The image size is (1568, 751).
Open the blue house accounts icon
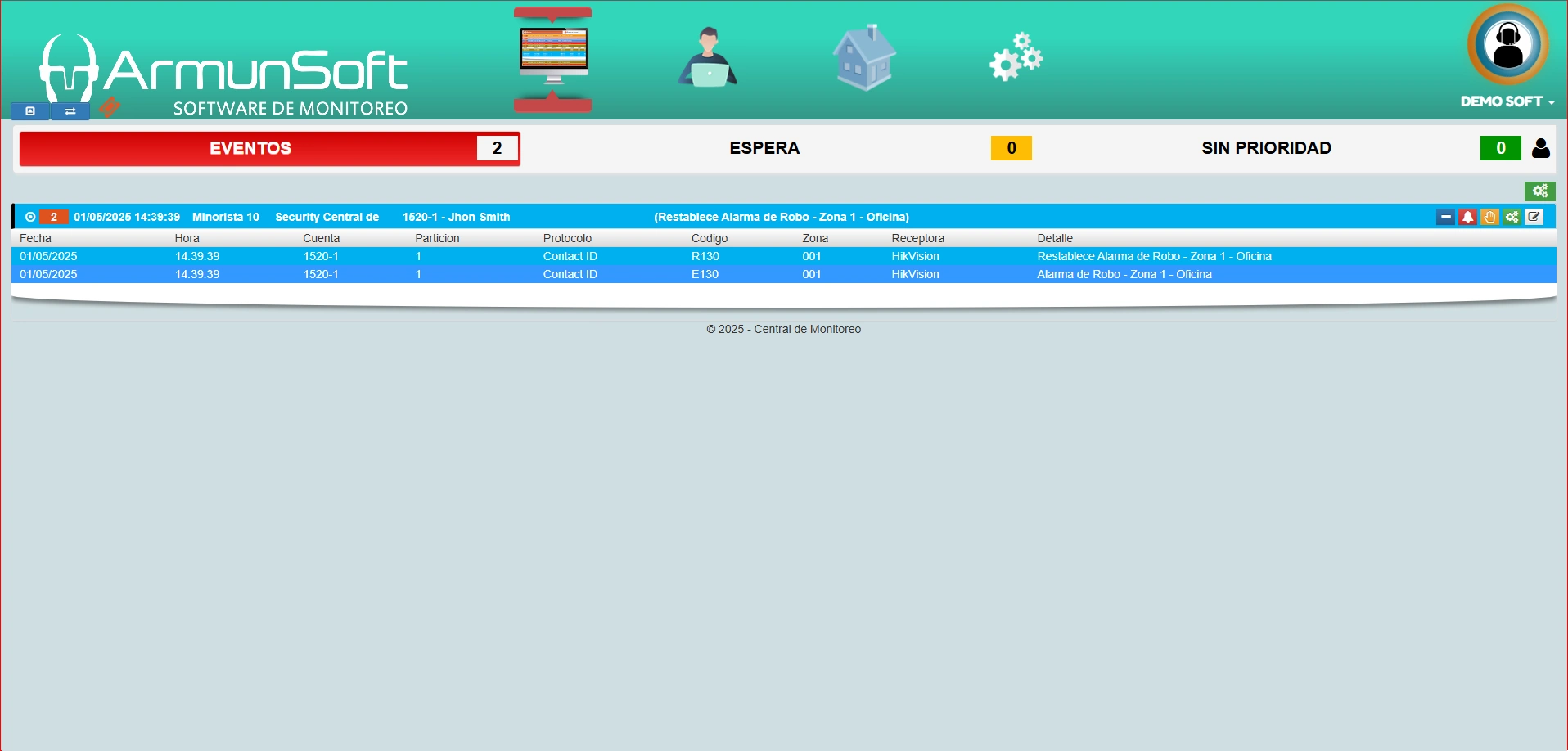(864, 58)
